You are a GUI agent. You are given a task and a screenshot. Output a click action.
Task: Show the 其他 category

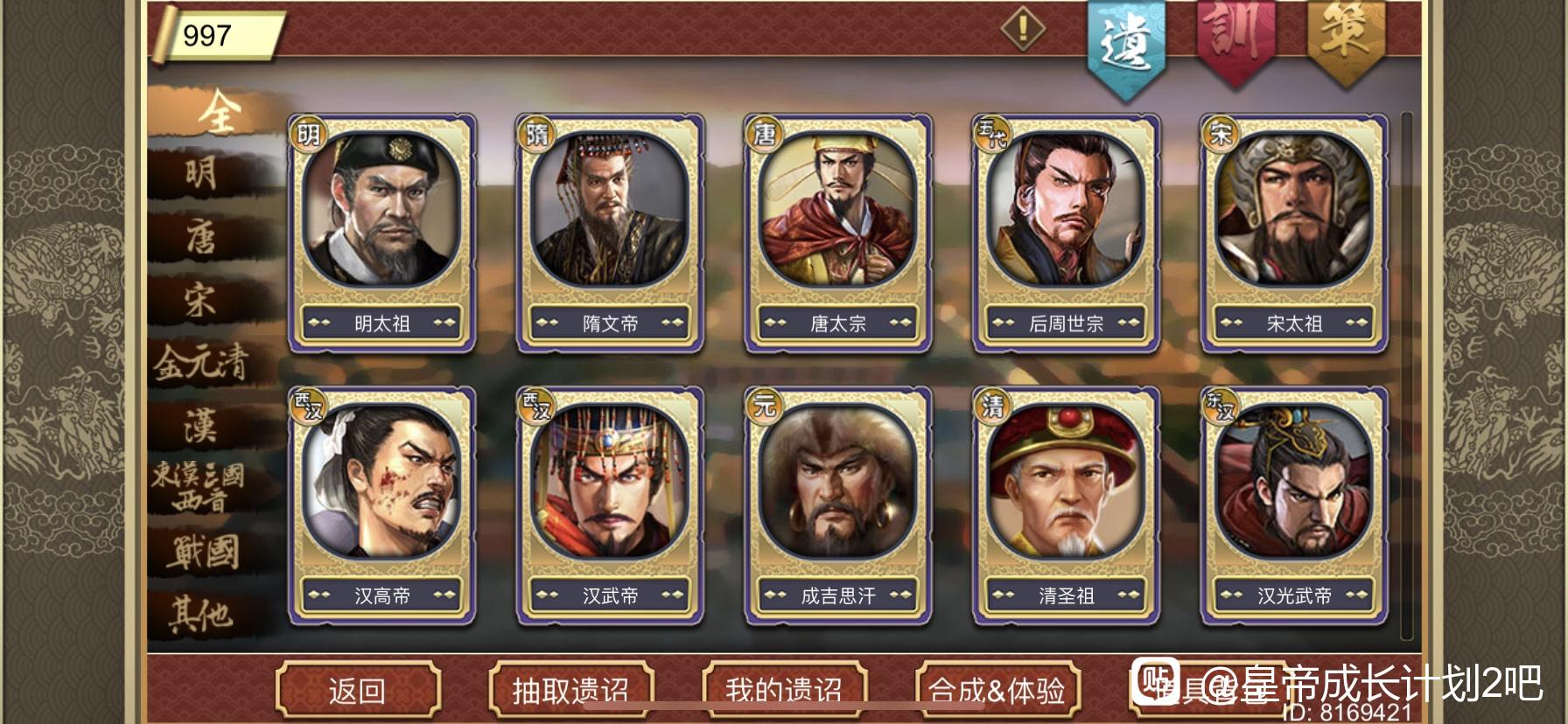[201, 614]
